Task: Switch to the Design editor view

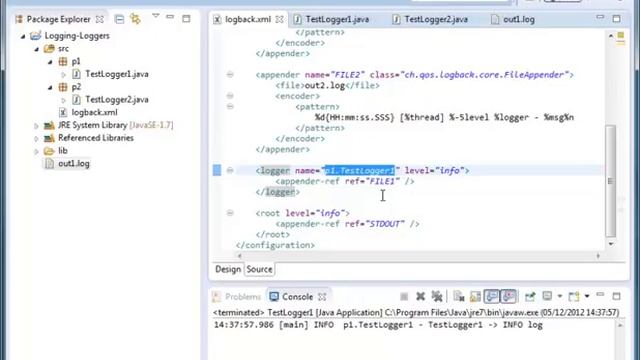Action: click(x=228, y=269)
